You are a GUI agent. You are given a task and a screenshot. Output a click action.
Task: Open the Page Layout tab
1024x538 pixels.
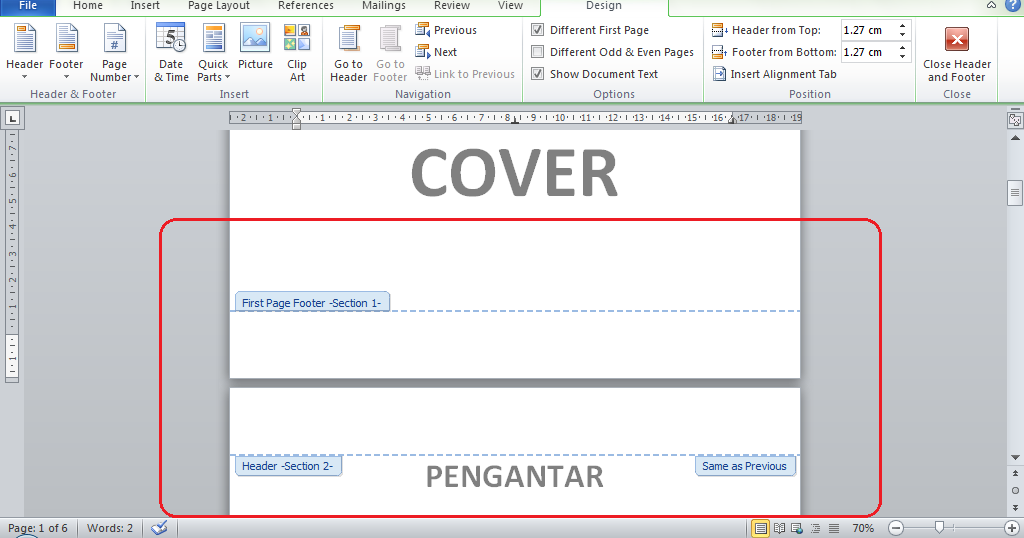click(x=219, y=6)
